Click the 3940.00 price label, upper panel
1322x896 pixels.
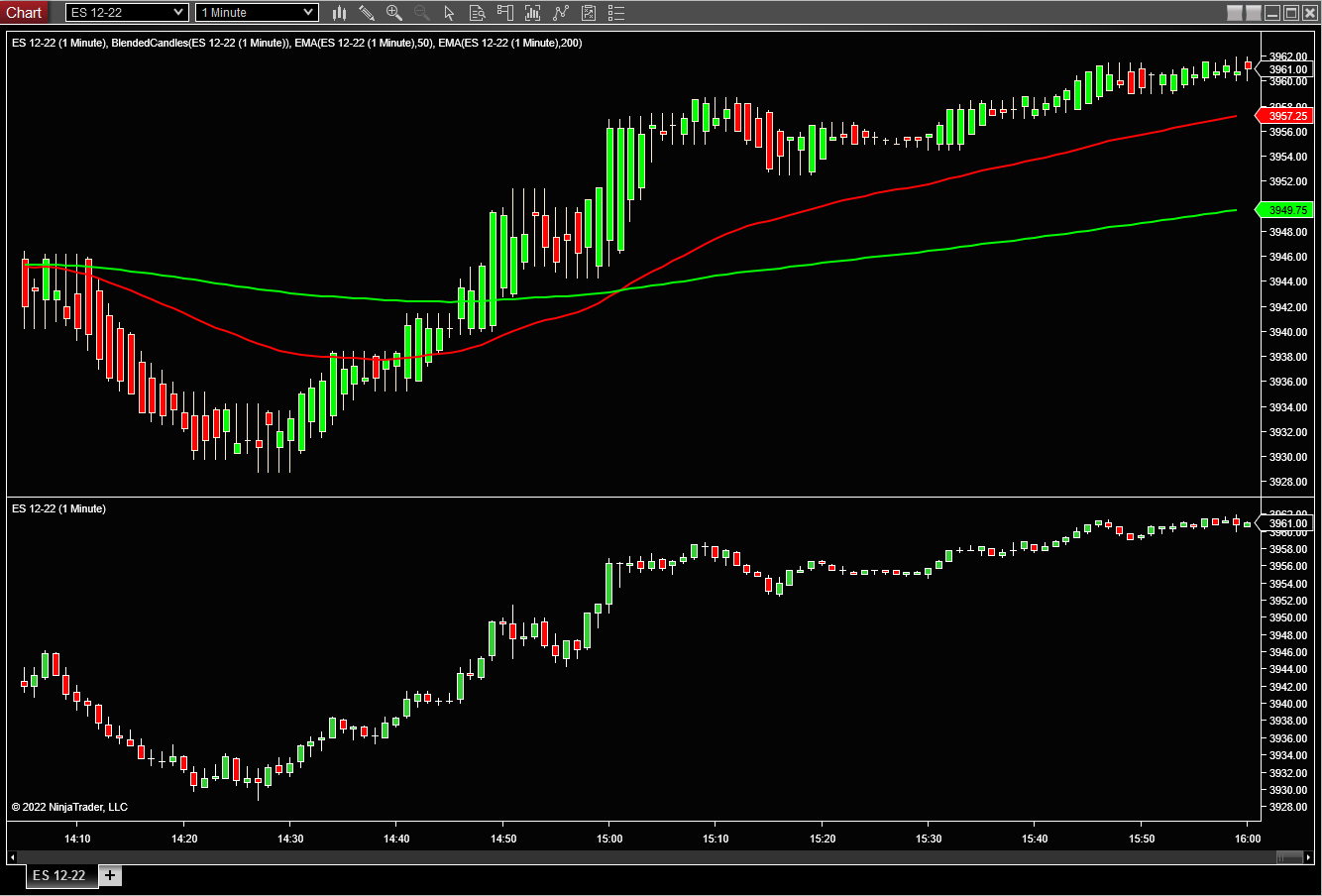point(1288,332)
